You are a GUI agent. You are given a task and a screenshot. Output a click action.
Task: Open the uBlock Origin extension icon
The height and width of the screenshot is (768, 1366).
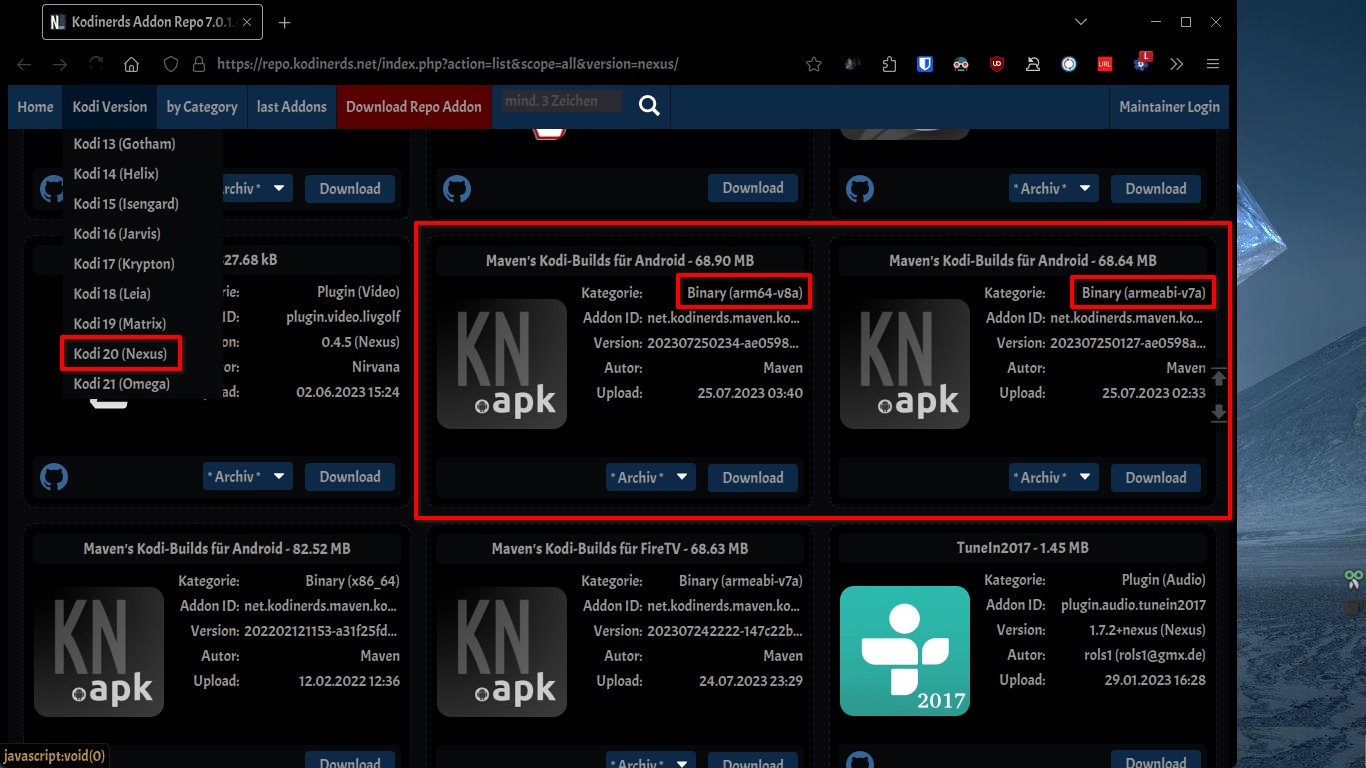(x=996, y=64)
